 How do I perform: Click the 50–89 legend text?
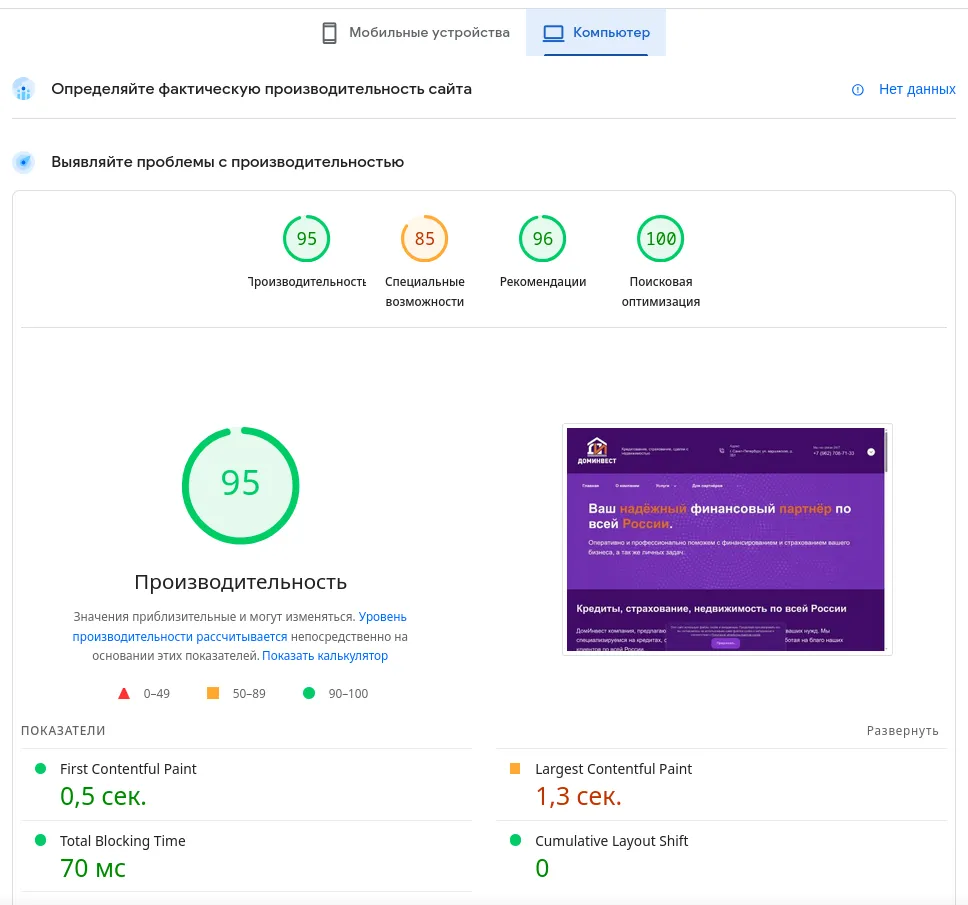pos(249,694)
